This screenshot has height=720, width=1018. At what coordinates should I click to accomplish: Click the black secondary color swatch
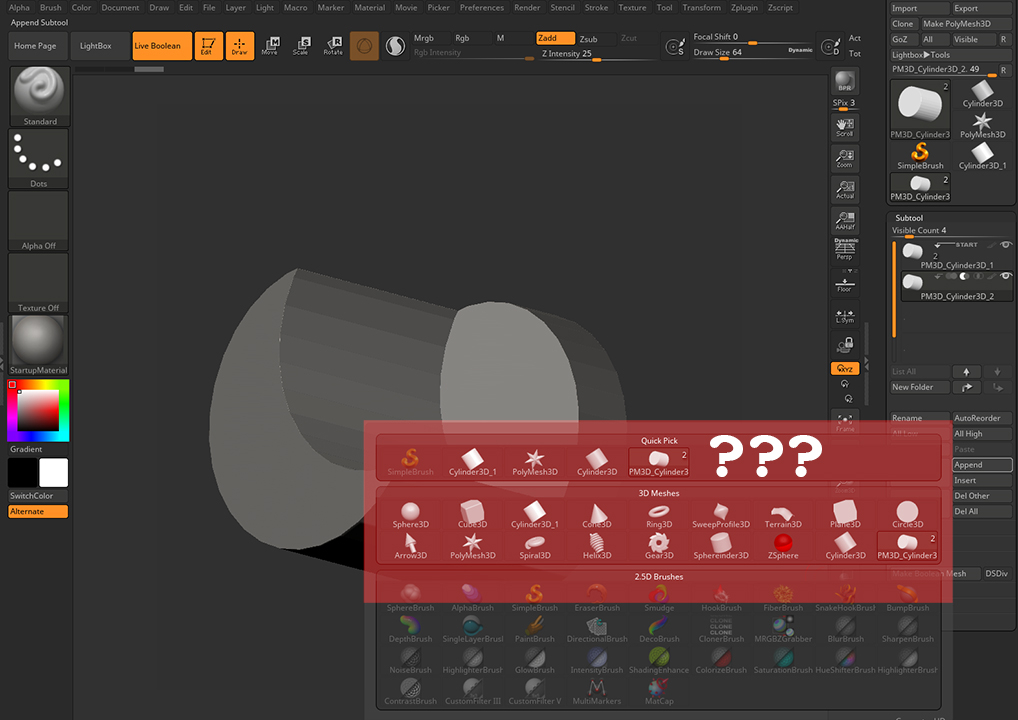pos(22,473)
